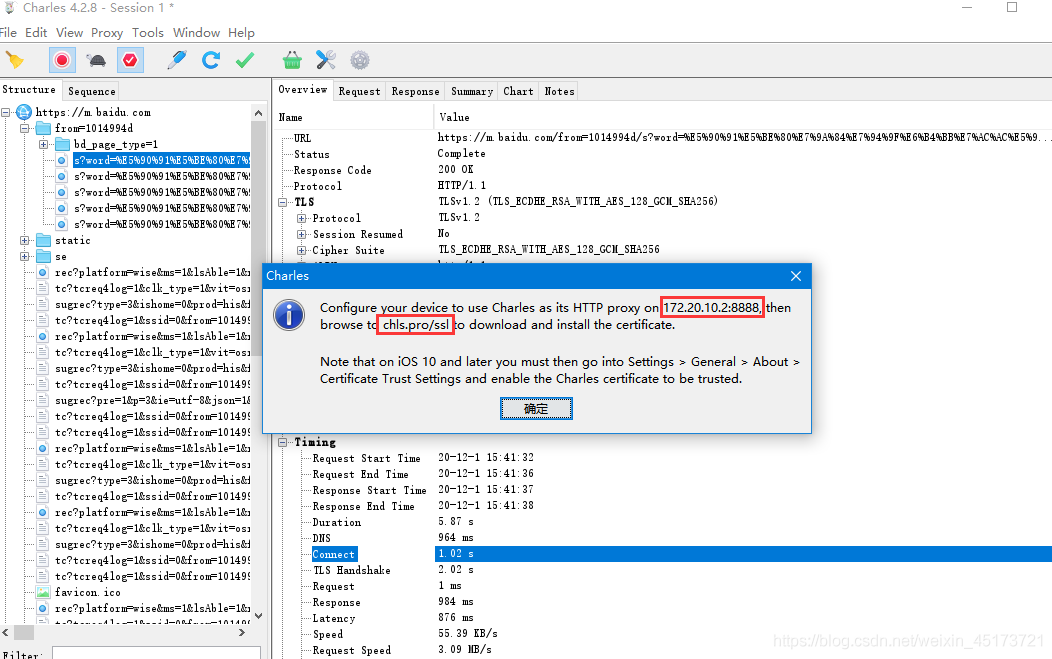Switch to the Overview tab
Image resolution: width=1052 pixels, height=659 pixels.
[x=303, y=89]
